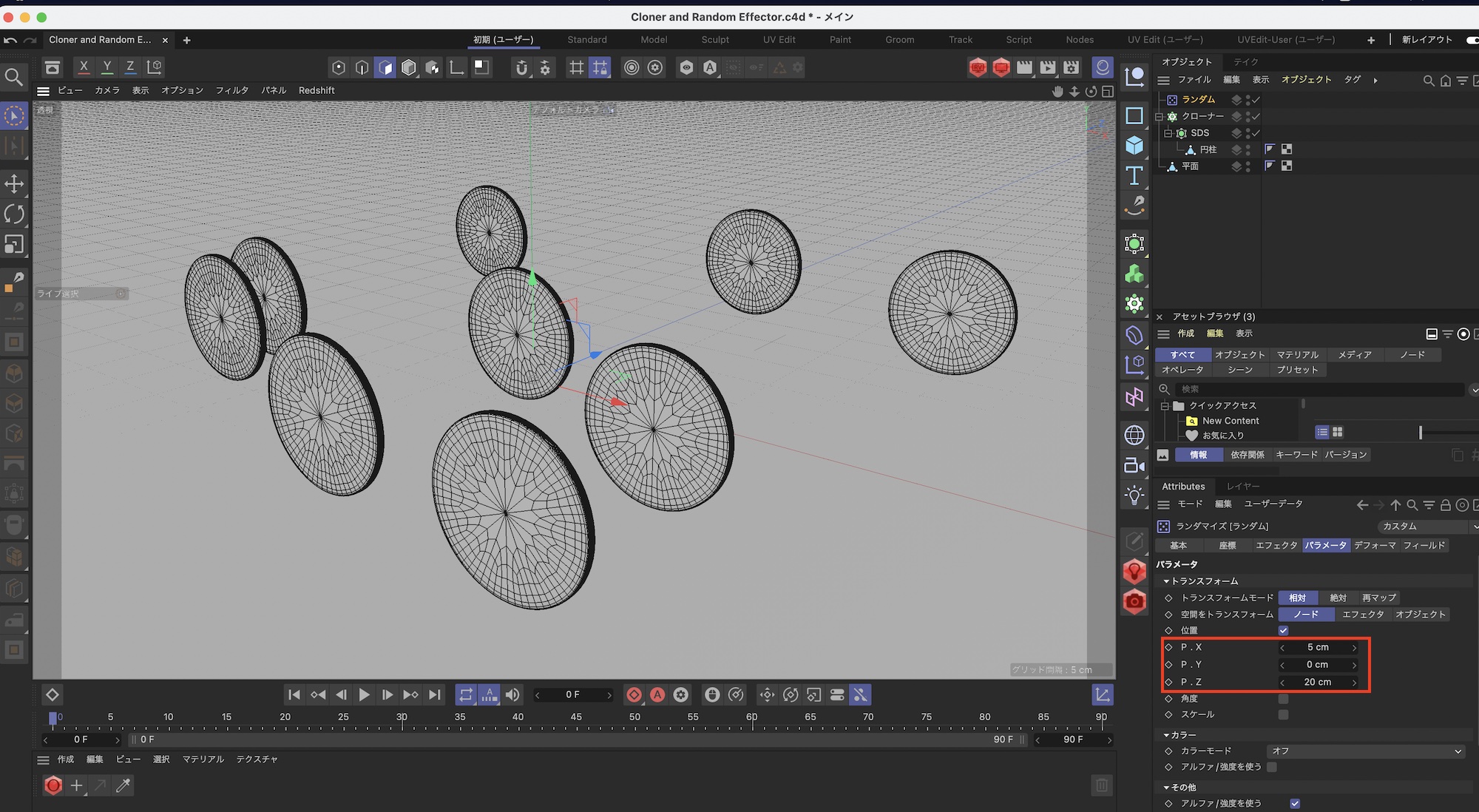Play the animation forward
This screenshot has width=1479, height=812.
pos(364,694)
